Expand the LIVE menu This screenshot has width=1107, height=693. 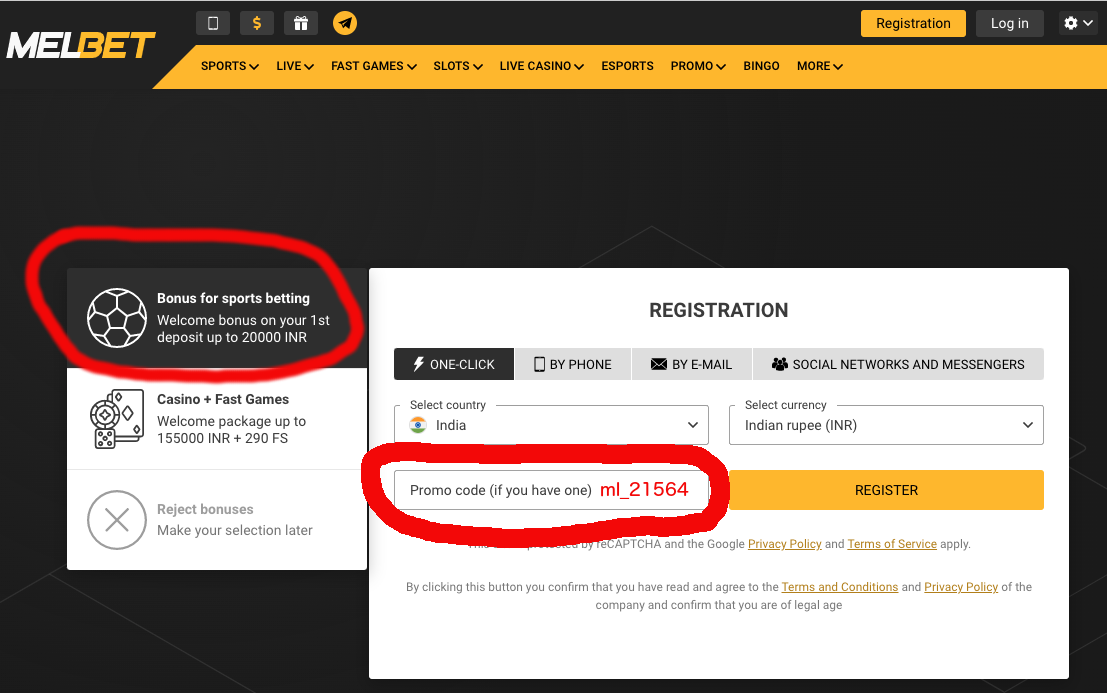coord(294,66)
